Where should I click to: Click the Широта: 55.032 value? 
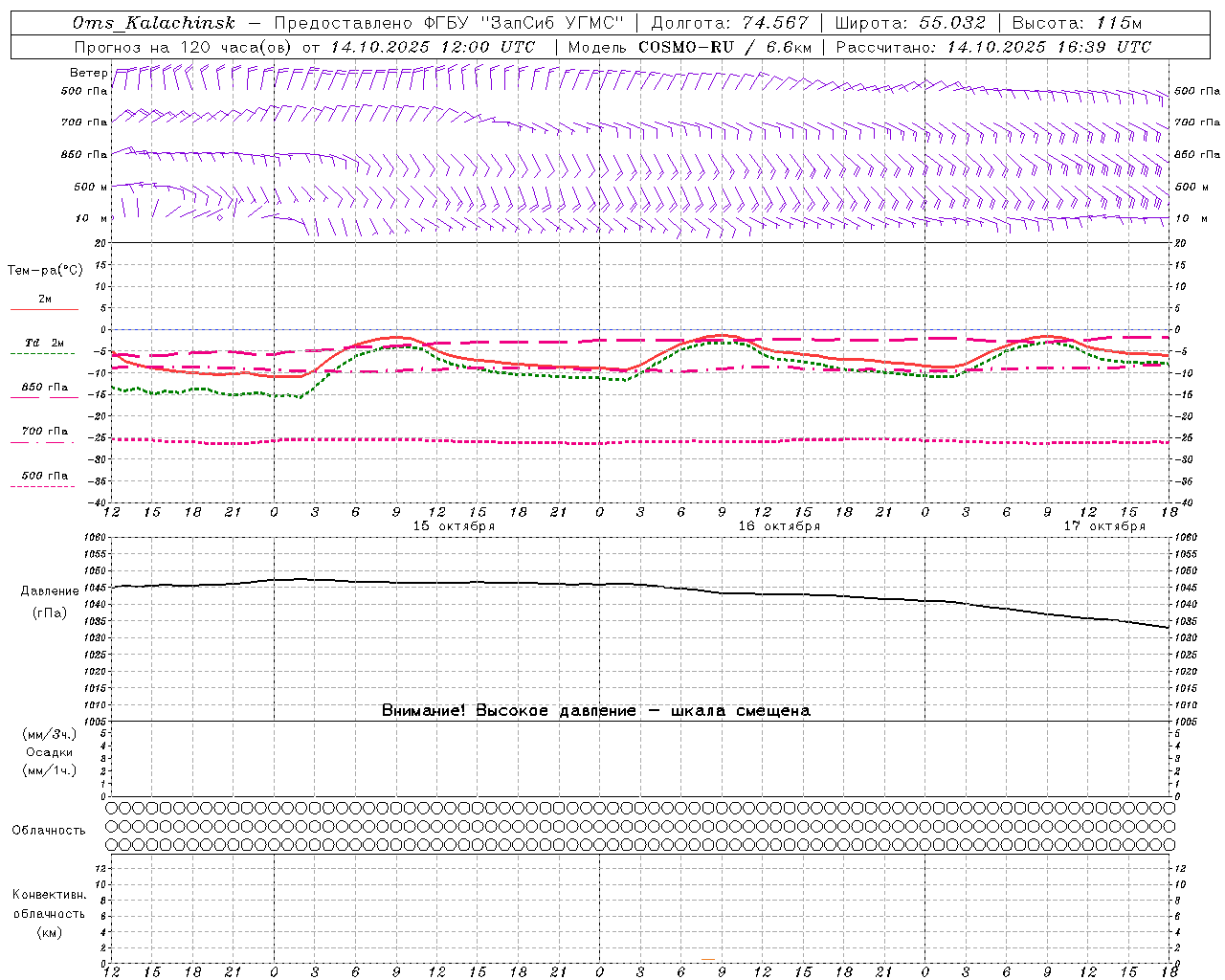point(910,23)
